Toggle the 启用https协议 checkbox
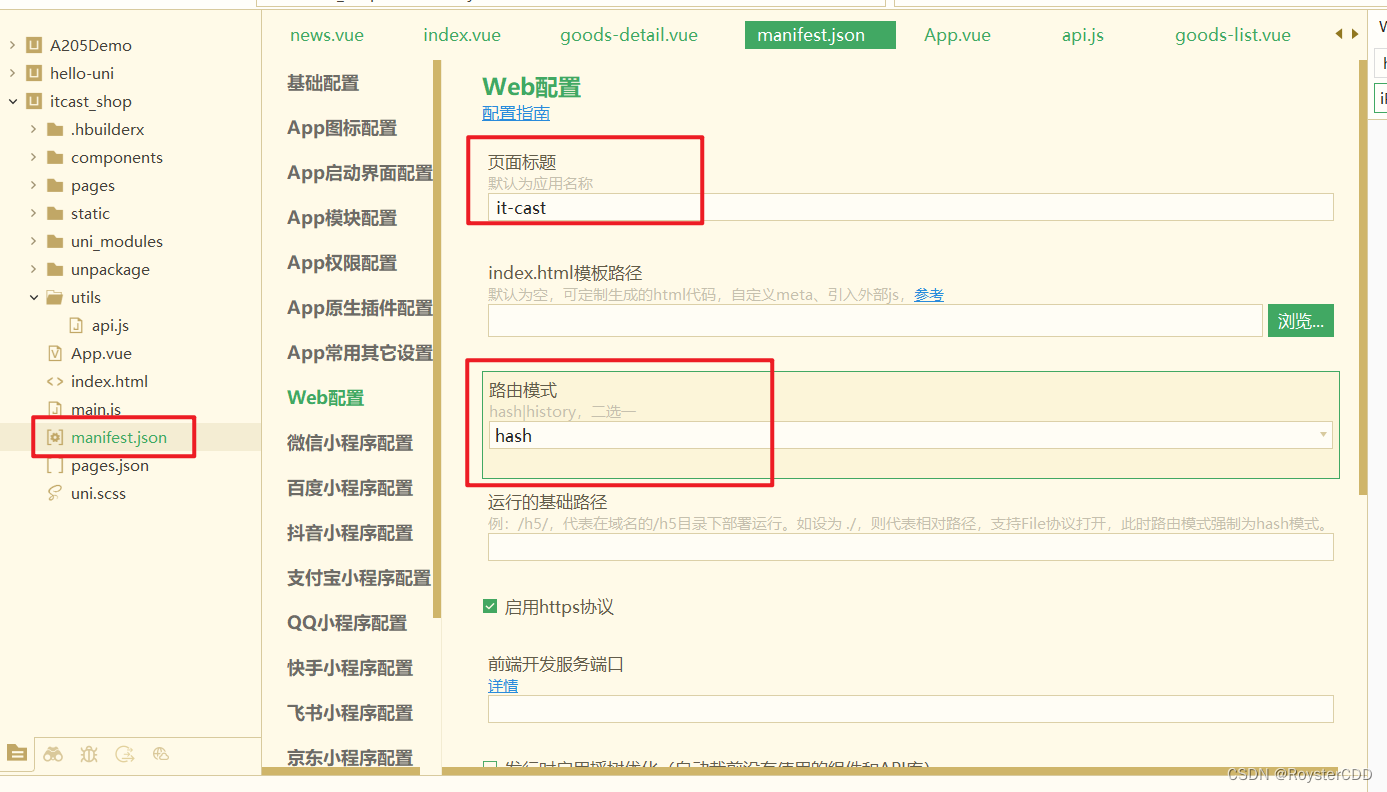This screenshot has width=1387, height=792. click(x=490, y=606)
